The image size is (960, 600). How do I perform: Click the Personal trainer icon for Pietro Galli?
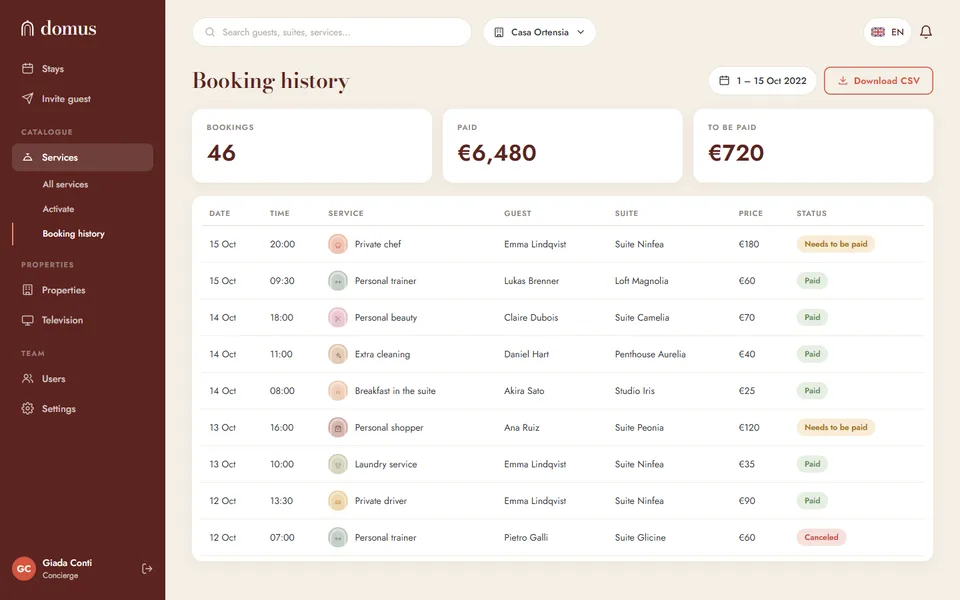coord(338,538)
